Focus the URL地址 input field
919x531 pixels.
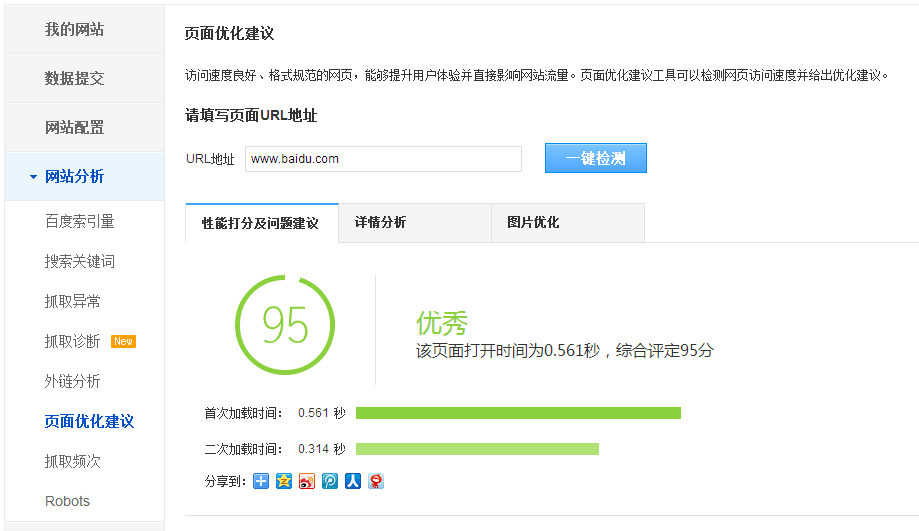click(383, 159)
